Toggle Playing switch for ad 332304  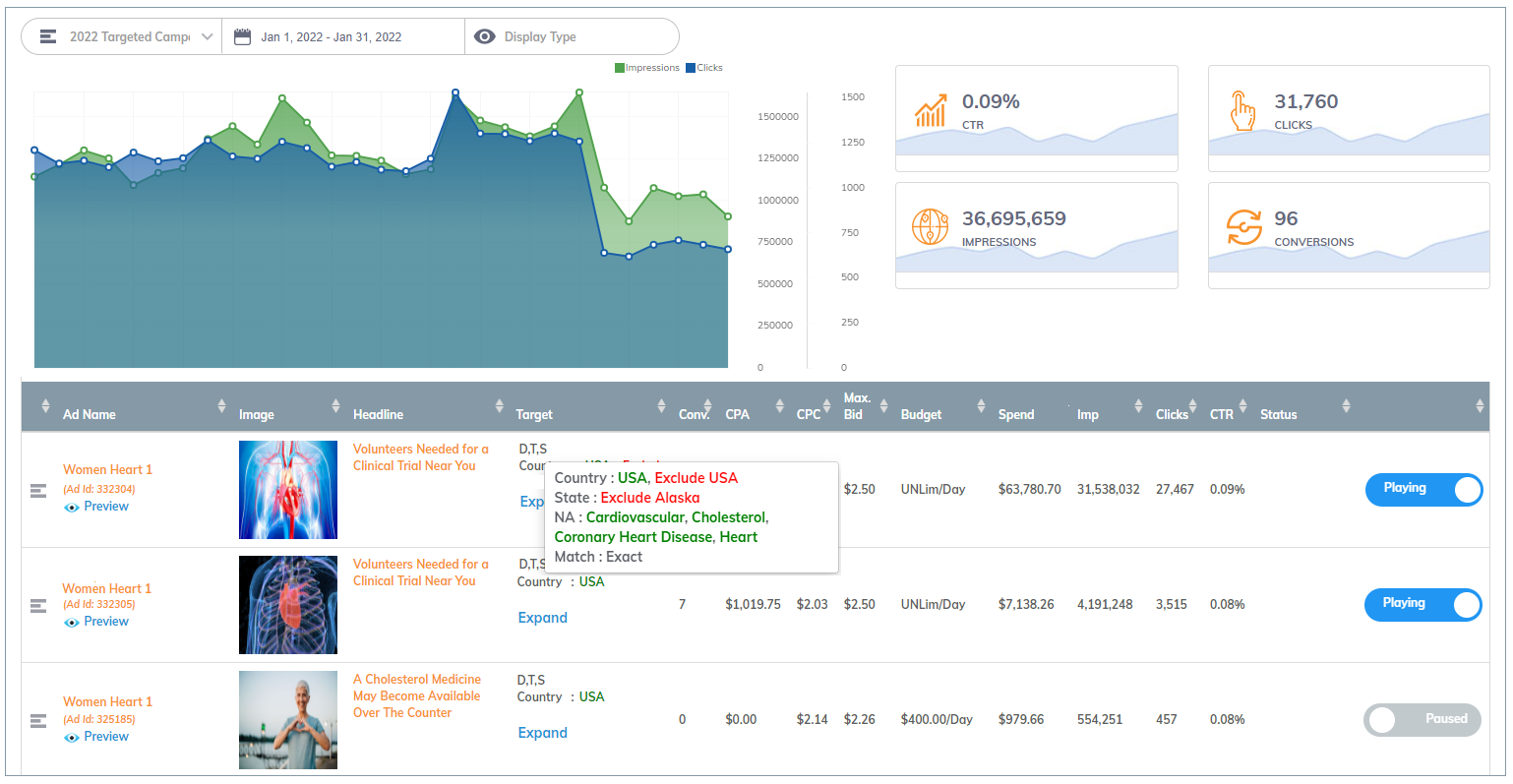(1423, 490)
